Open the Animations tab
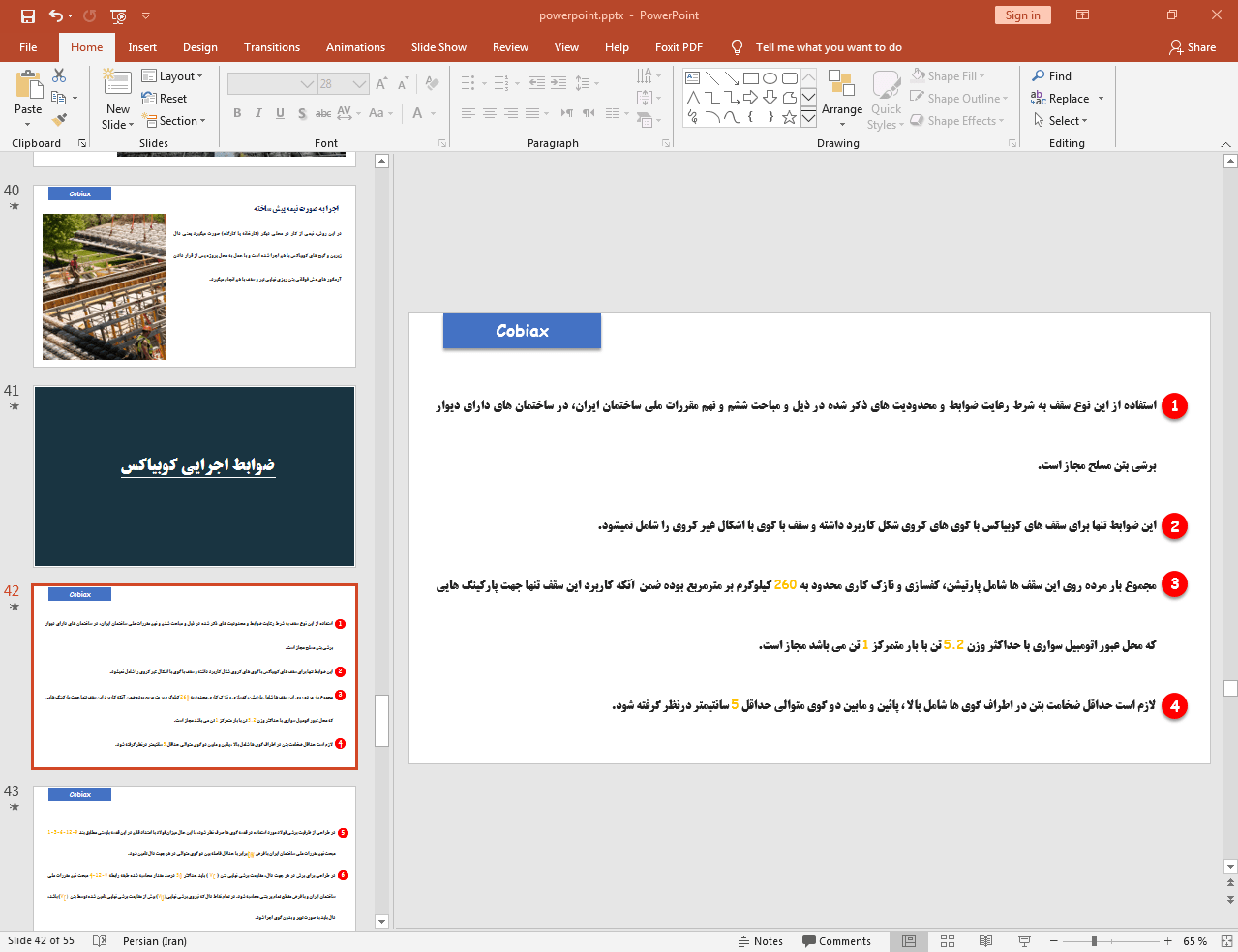The width and height of the screenshot is (1238, 952). [x=355, y=47]
